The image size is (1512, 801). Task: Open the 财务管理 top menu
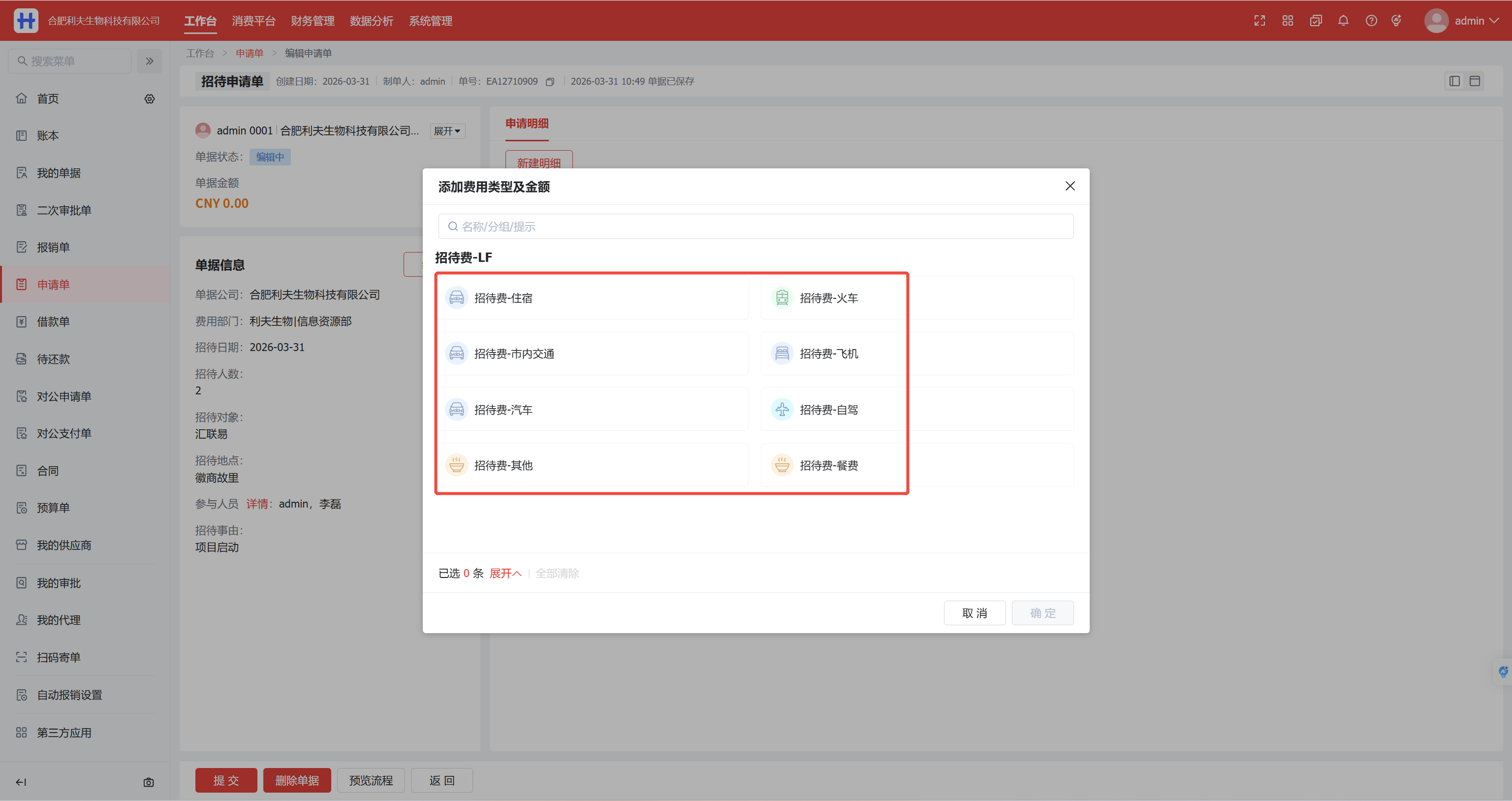click(312, 21)
